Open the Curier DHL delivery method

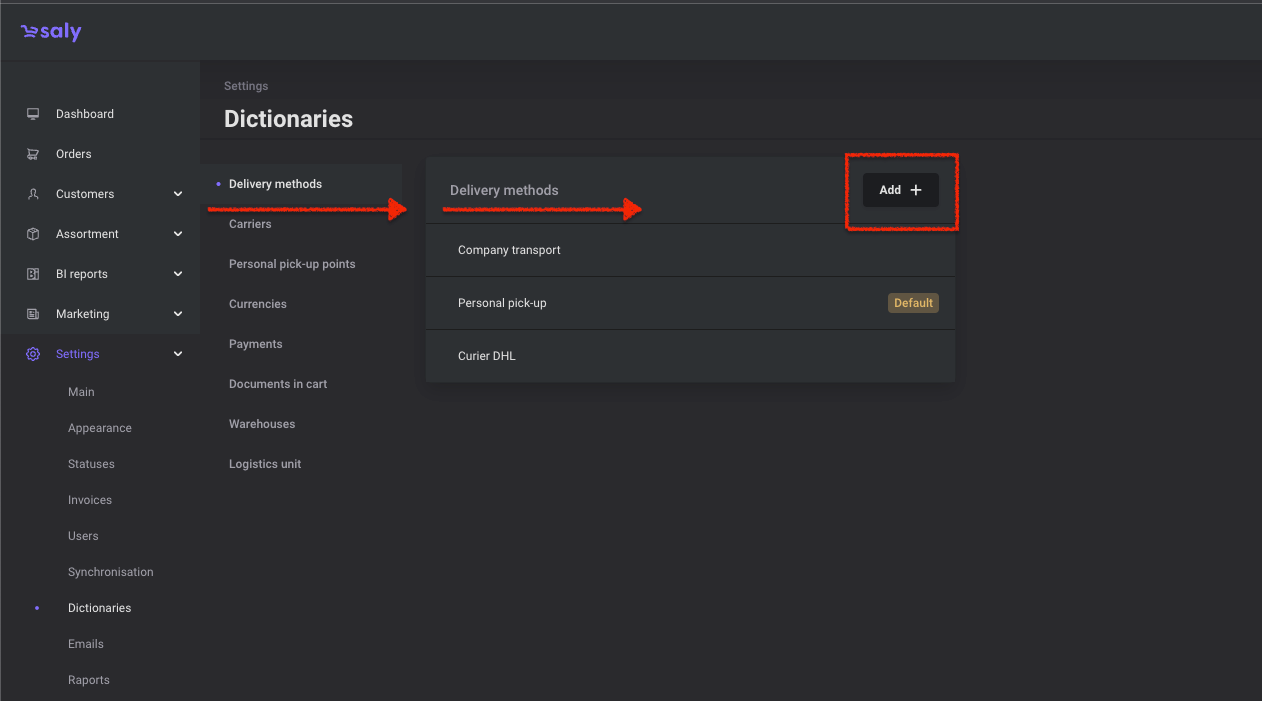pos(486,356)
